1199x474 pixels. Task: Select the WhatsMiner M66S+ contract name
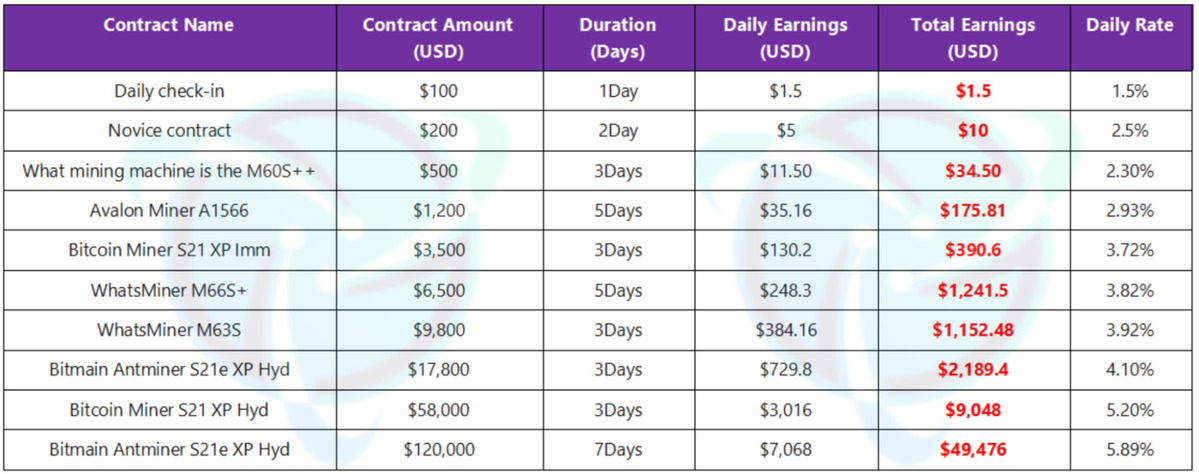pos(169,290)
